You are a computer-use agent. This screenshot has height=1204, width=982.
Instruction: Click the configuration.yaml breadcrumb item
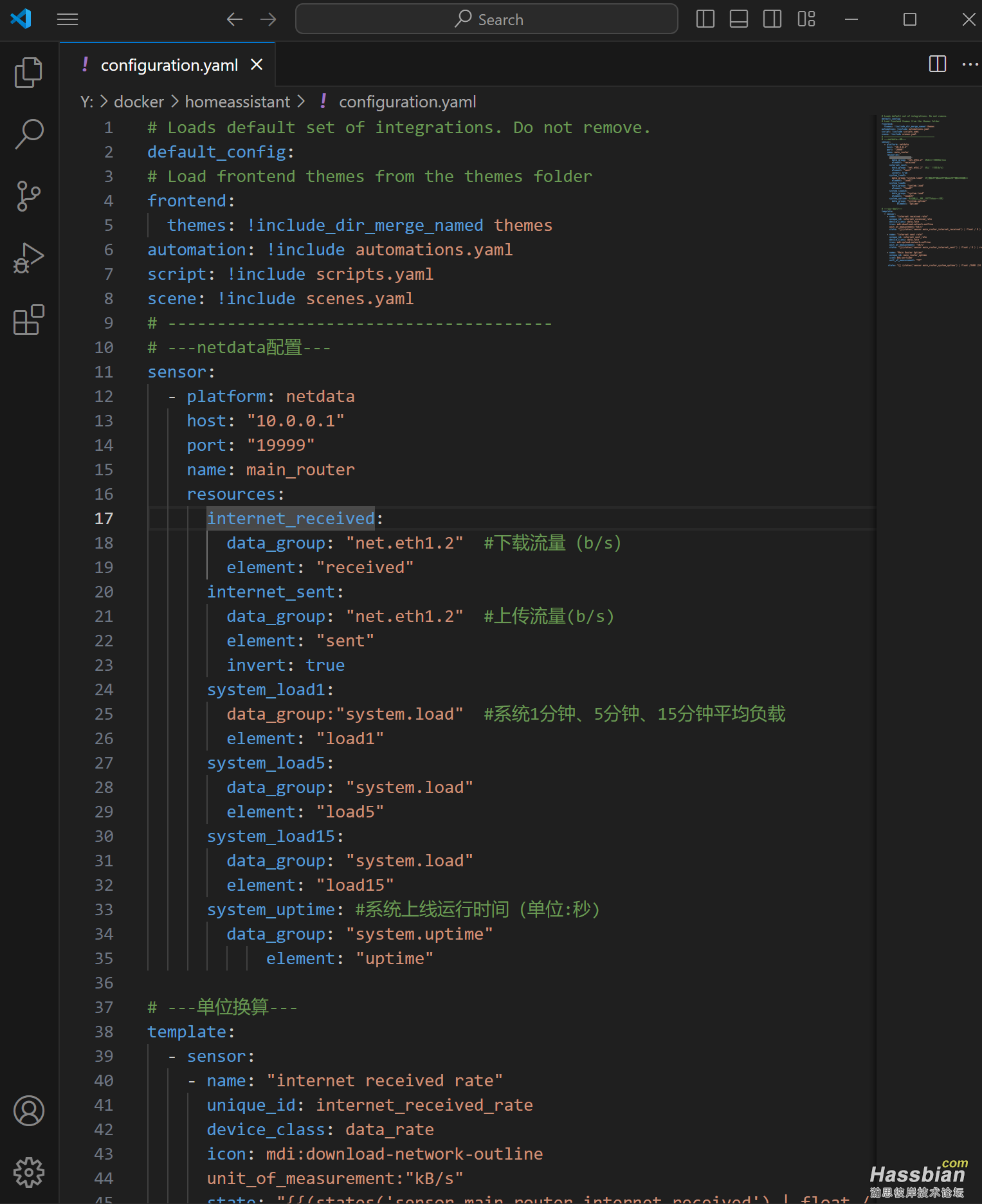click(x=407, y=102)
